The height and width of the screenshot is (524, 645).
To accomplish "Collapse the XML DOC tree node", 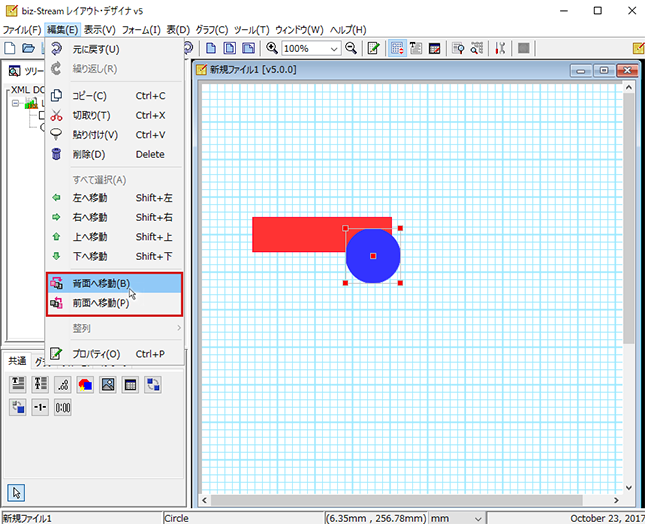I will (x=15, y=103).
